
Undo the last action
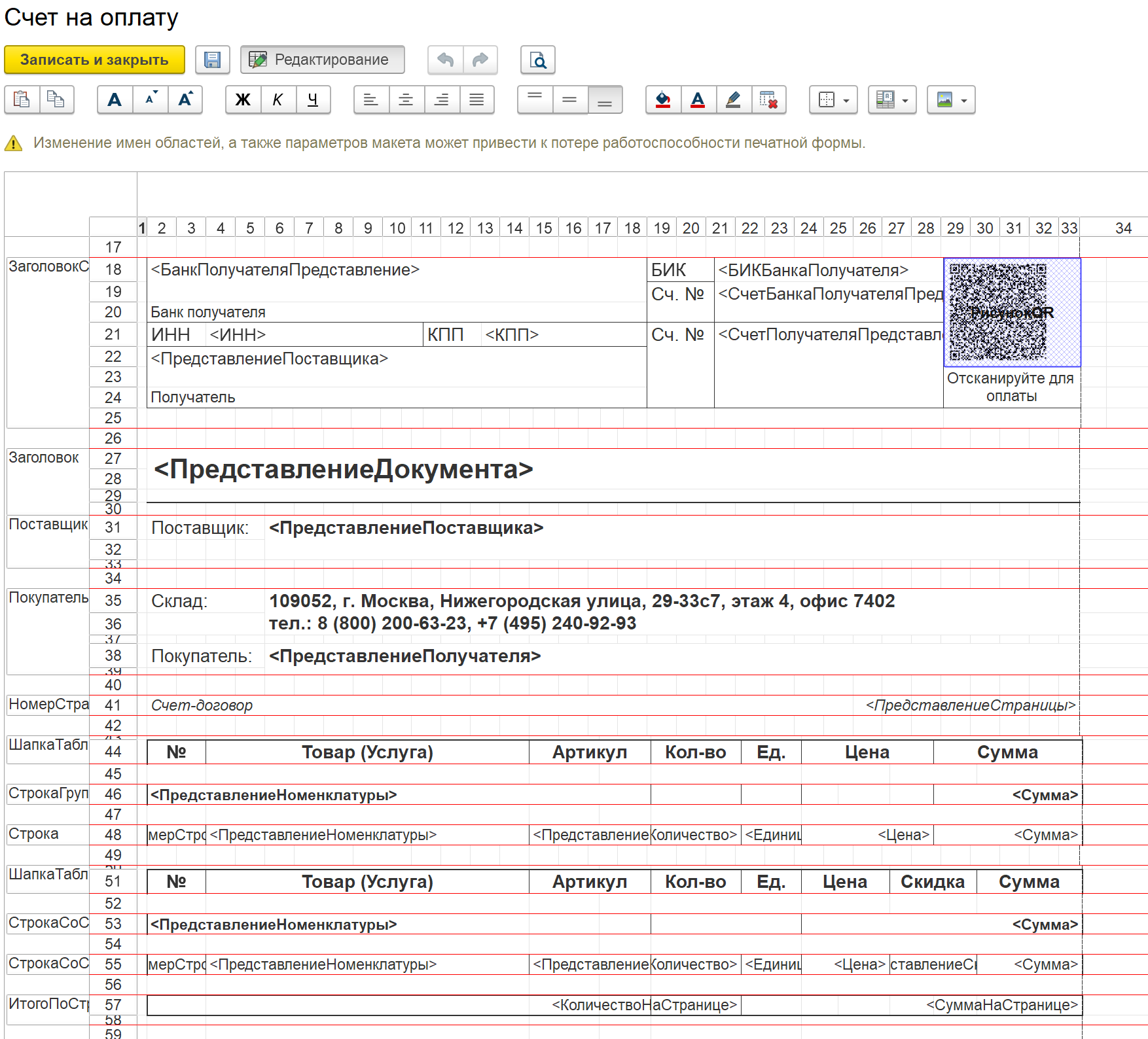click(x=446, y=60)
